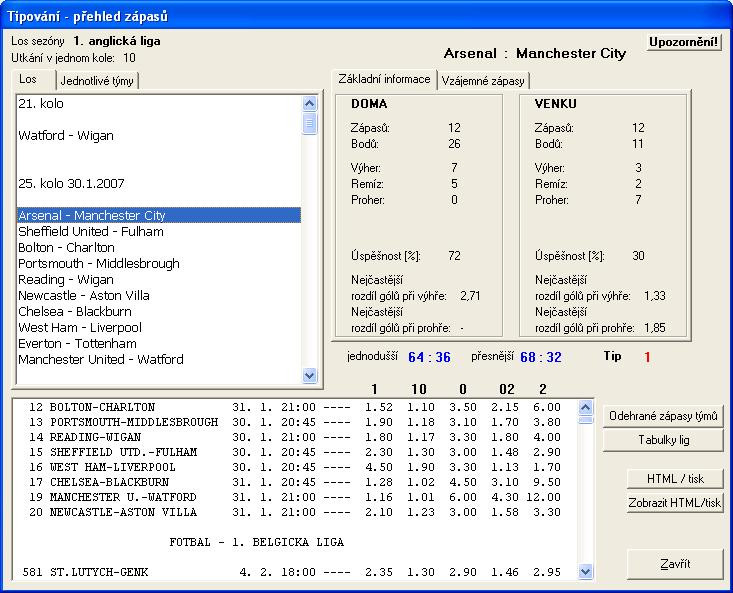Viewport: 733px width, 593px height.
Task: Click the HTML / tisk button
Action: [x=675, y=479]
